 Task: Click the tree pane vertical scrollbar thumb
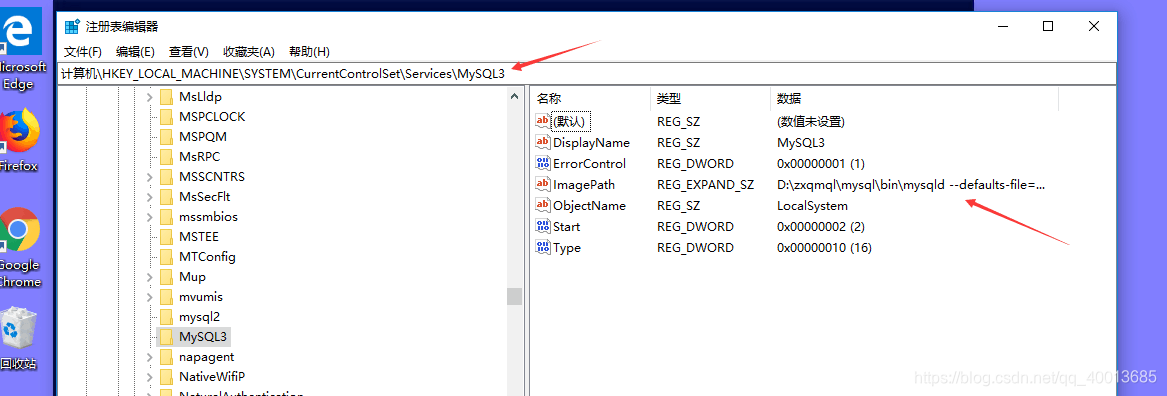click(x=514, y=296)
